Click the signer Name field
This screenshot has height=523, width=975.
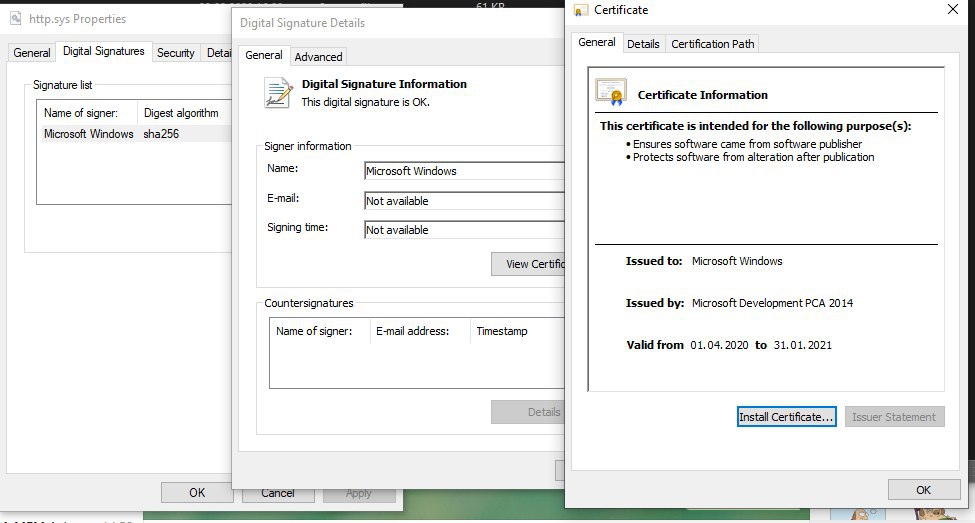click(x=464, y=171)
